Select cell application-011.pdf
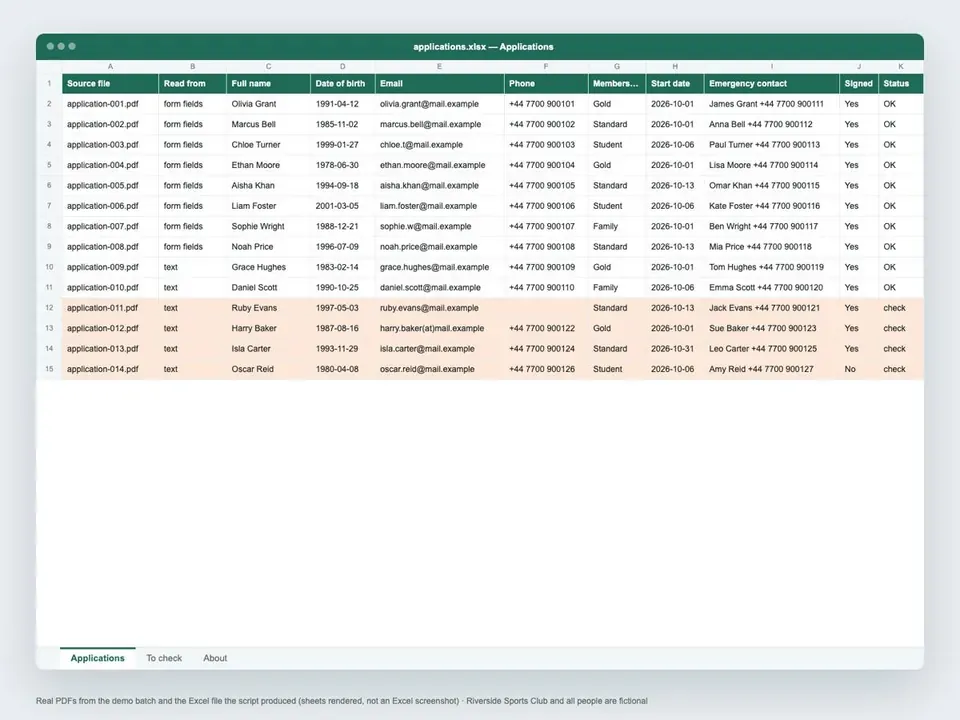Image resolution: width=960 pixels, height=720 pixels. [110, 308]
